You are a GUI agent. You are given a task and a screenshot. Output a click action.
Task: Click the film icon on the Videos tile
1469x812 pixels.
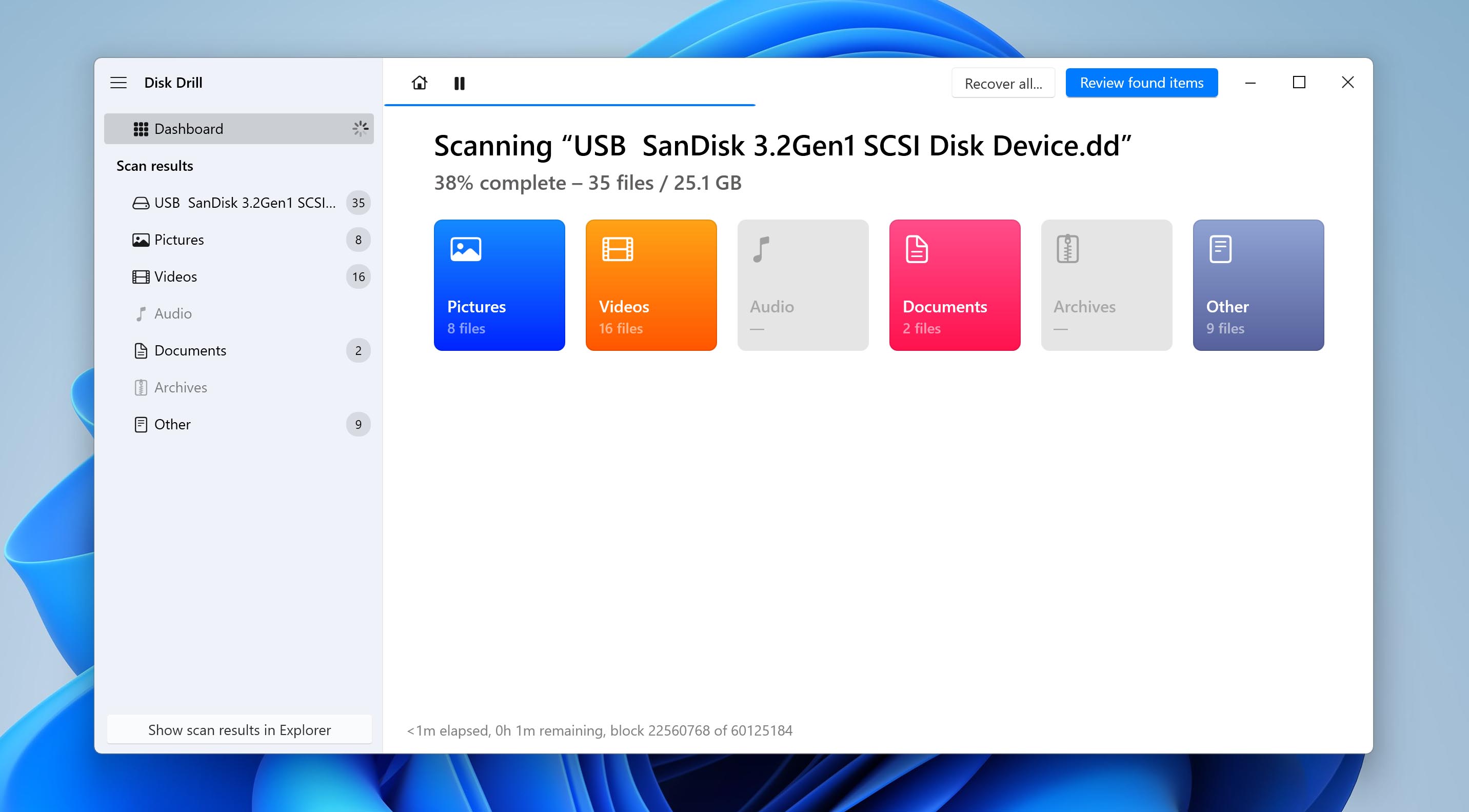(618, 249)
